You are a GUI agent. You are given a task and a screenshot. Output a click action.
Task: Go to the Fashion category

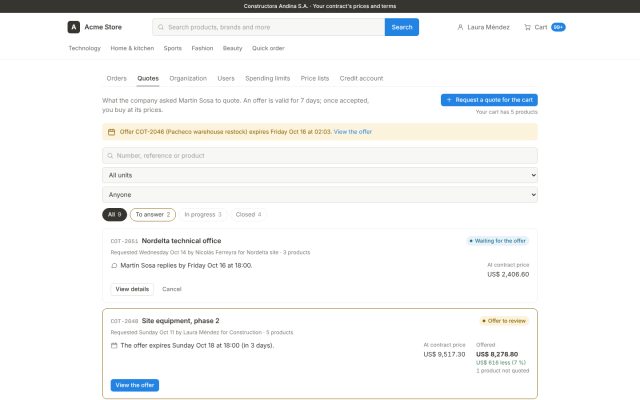point(202,48)
